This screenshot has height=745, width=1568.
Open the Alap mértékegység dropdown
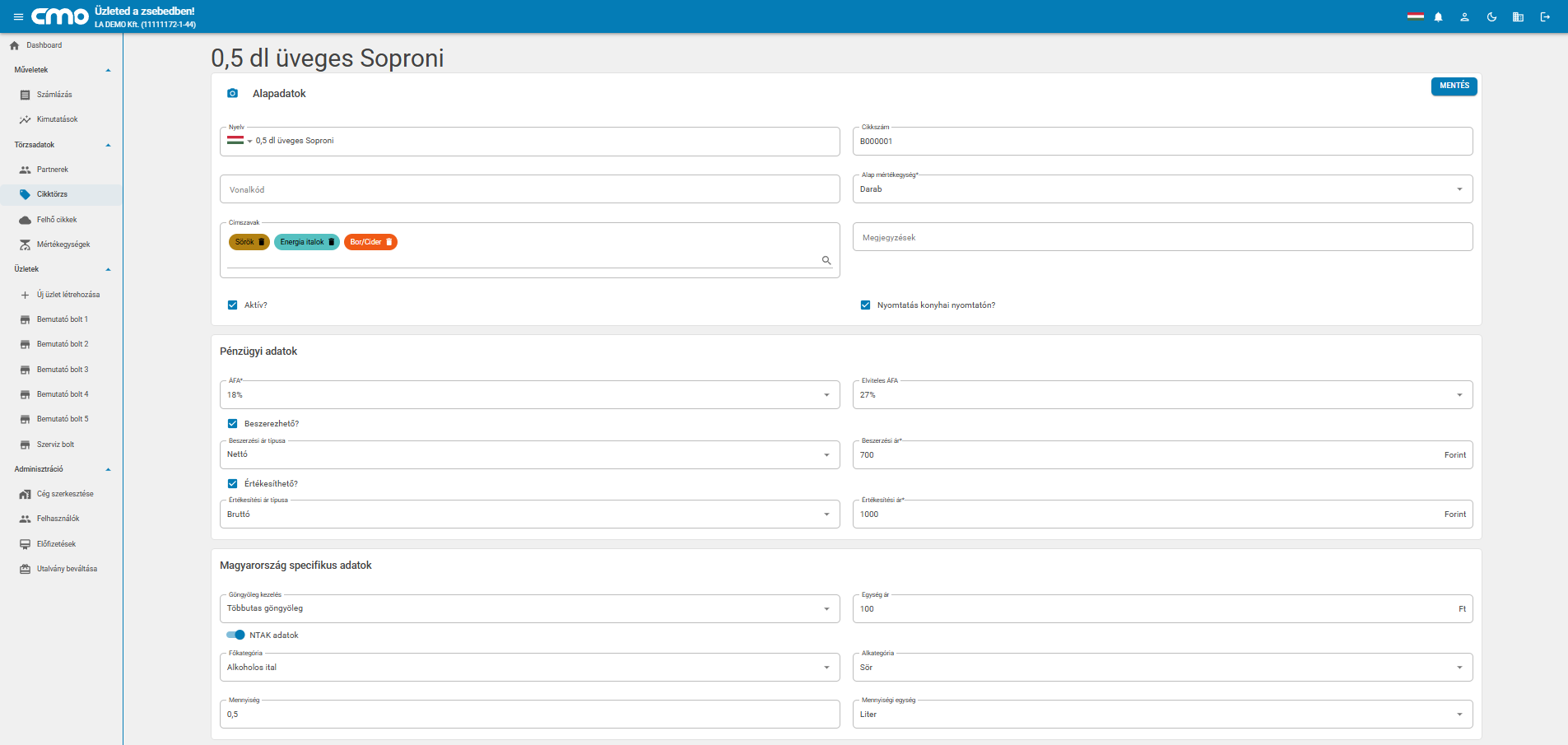click(x=1162, y=189)
